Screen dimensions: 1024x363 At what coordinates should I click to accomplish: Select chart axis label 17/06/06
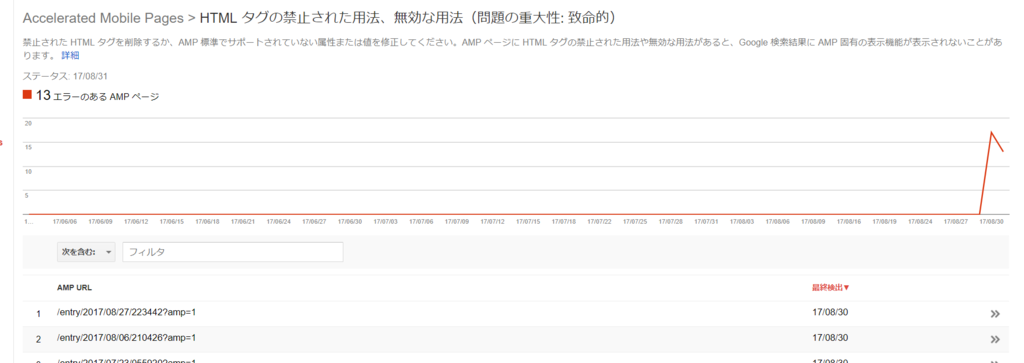click(65, 222)
